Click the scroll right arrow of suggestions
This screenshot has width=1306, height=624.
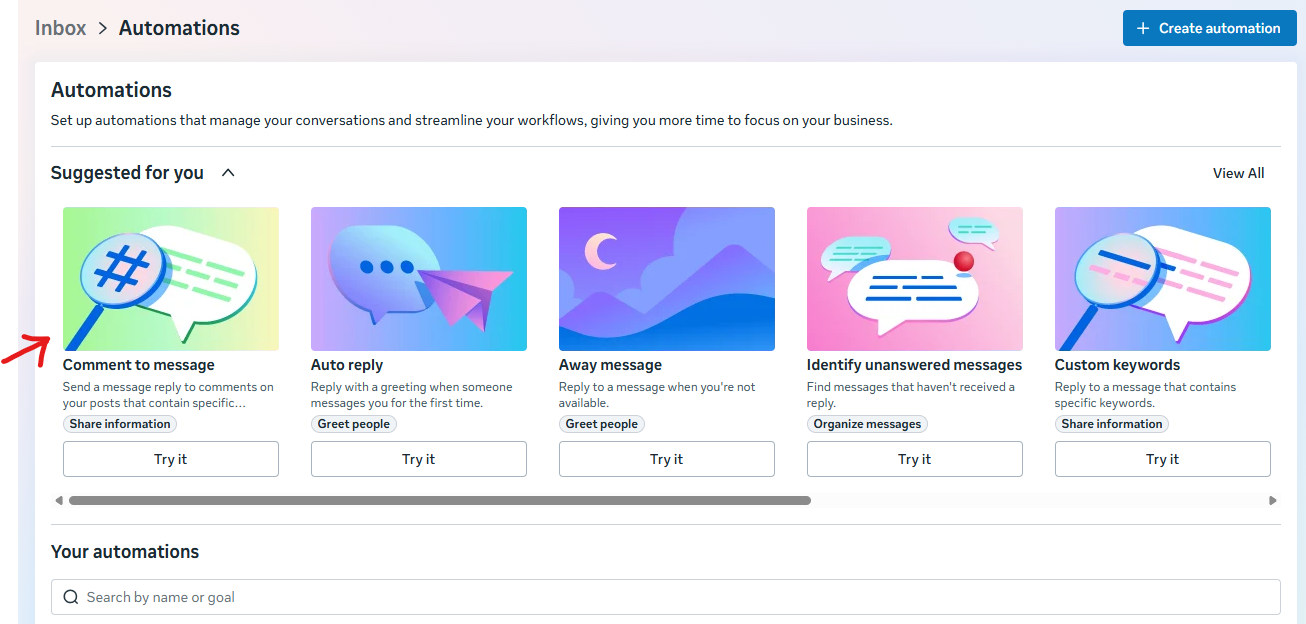1273,500
